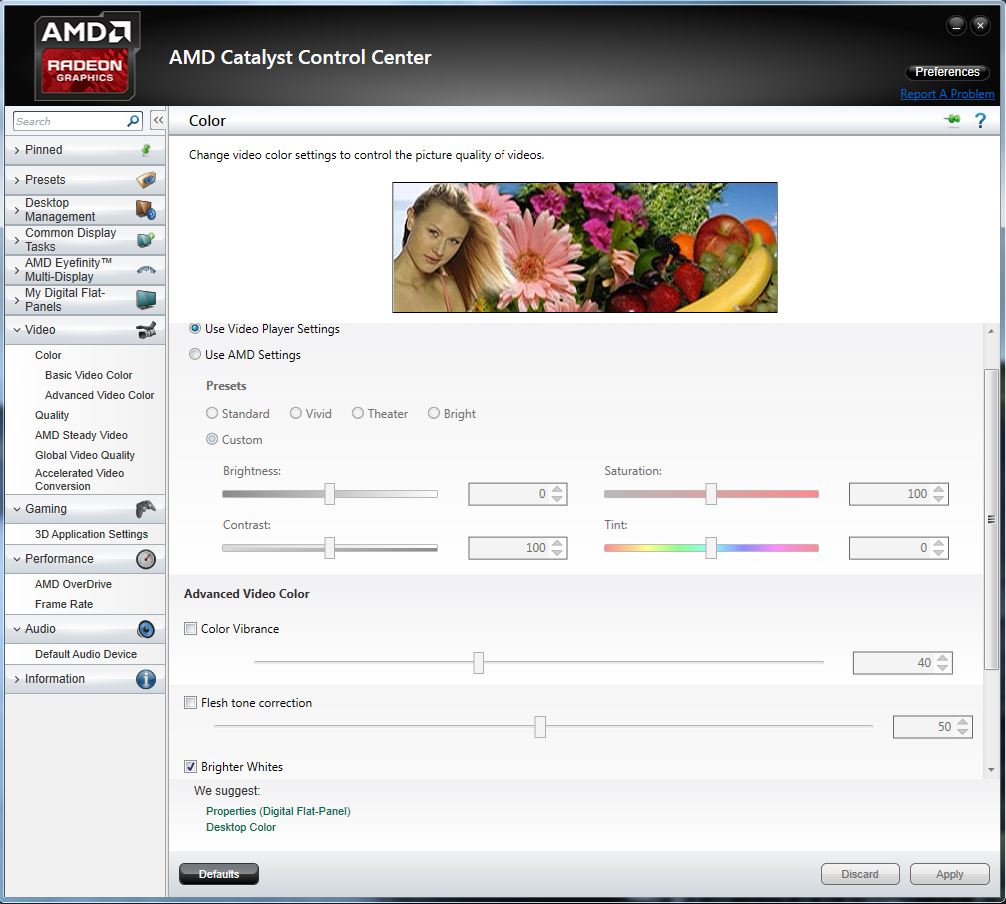Open the Color page under Video
The height and width of the screenshot is (904, 1006).
[x=48, y=355]
